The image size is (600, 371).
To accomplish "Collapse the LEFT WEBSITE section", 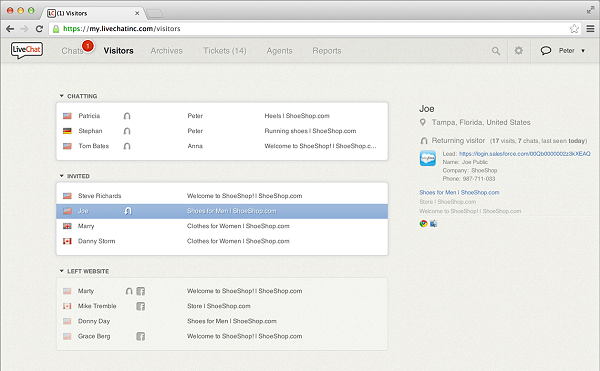I will tap(62, 271).
